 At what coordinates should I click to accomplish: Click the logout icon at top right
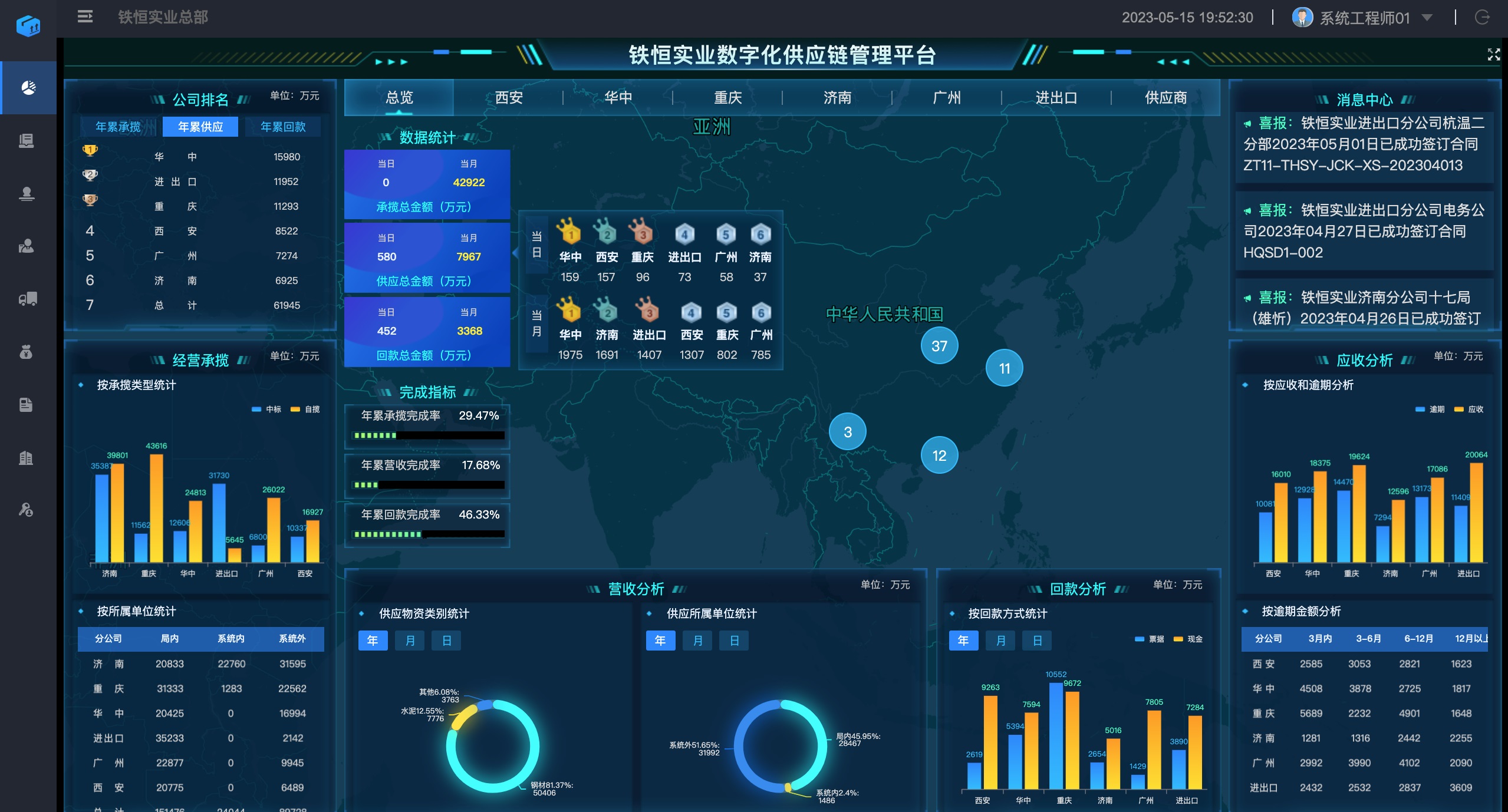[1482, 17]
